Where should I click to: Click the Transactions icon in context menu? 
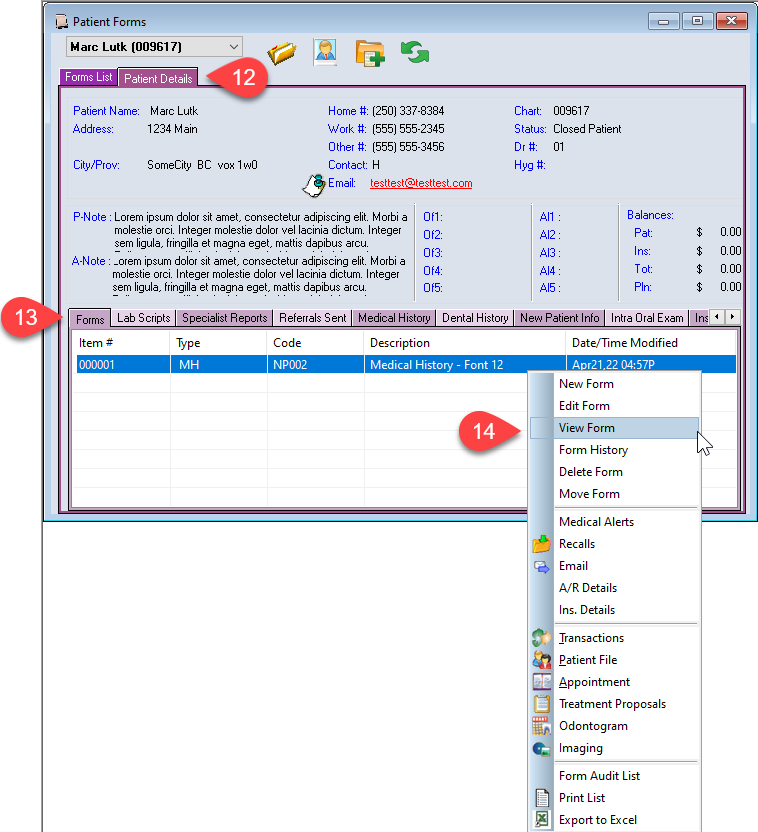pyautogui.click(x=542, y=638)
